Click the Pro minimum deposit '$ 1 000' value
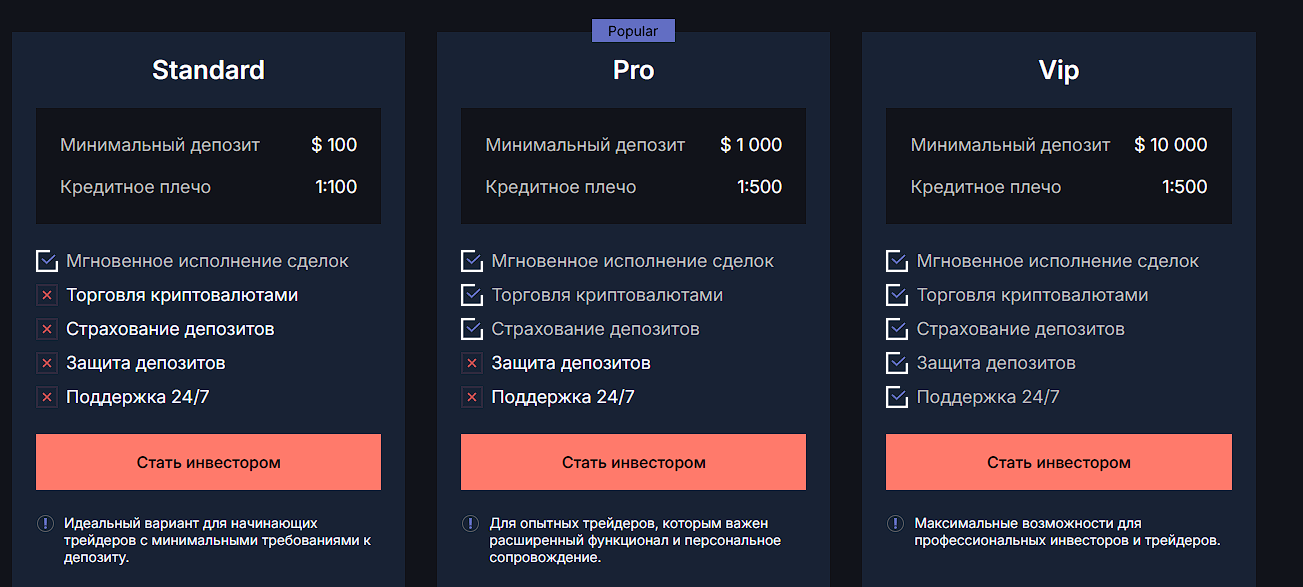 click(x=751, y=145)
